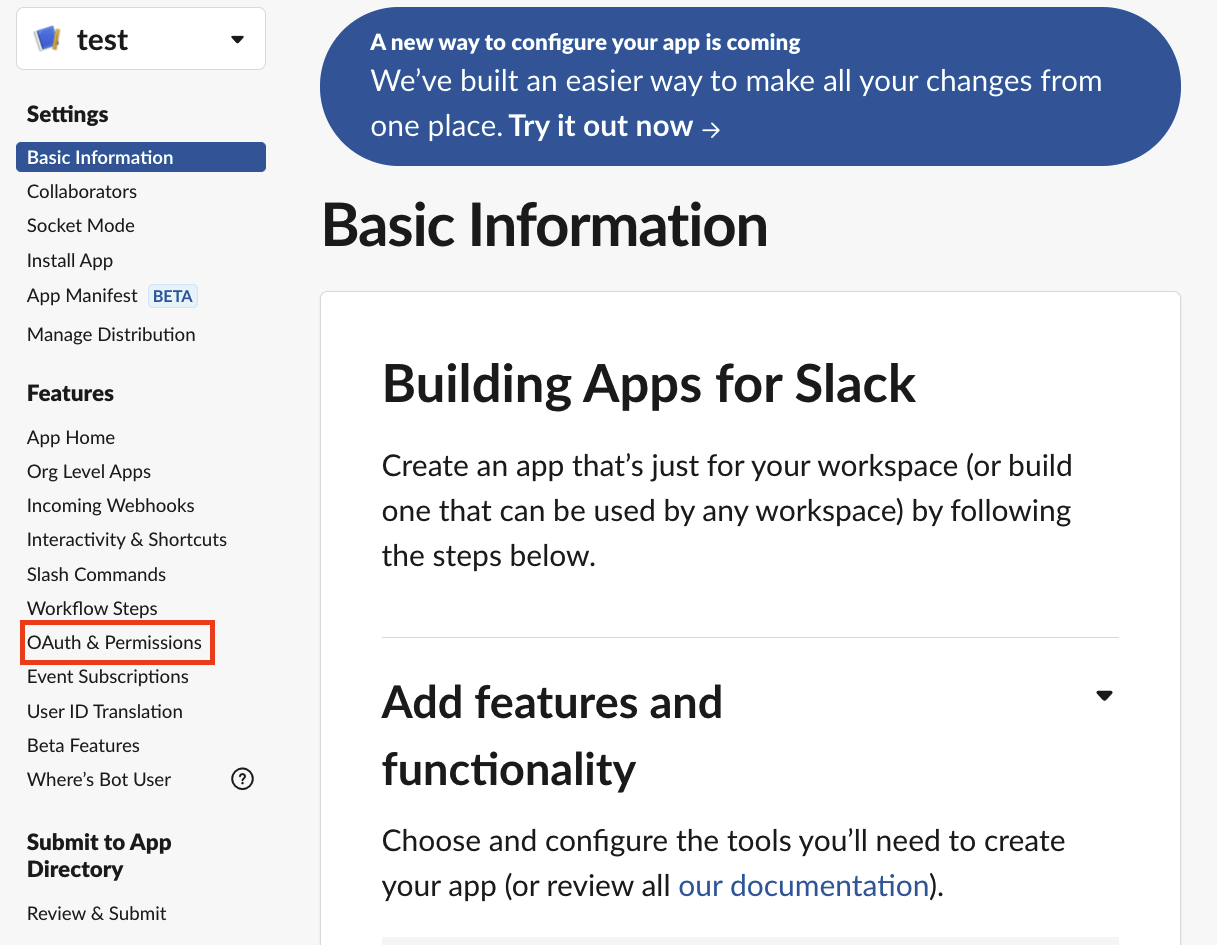Open the test app selector dropdown
Image resolution: width=1217 pixels, height=945 pixels.
click(x=141, y=39)
